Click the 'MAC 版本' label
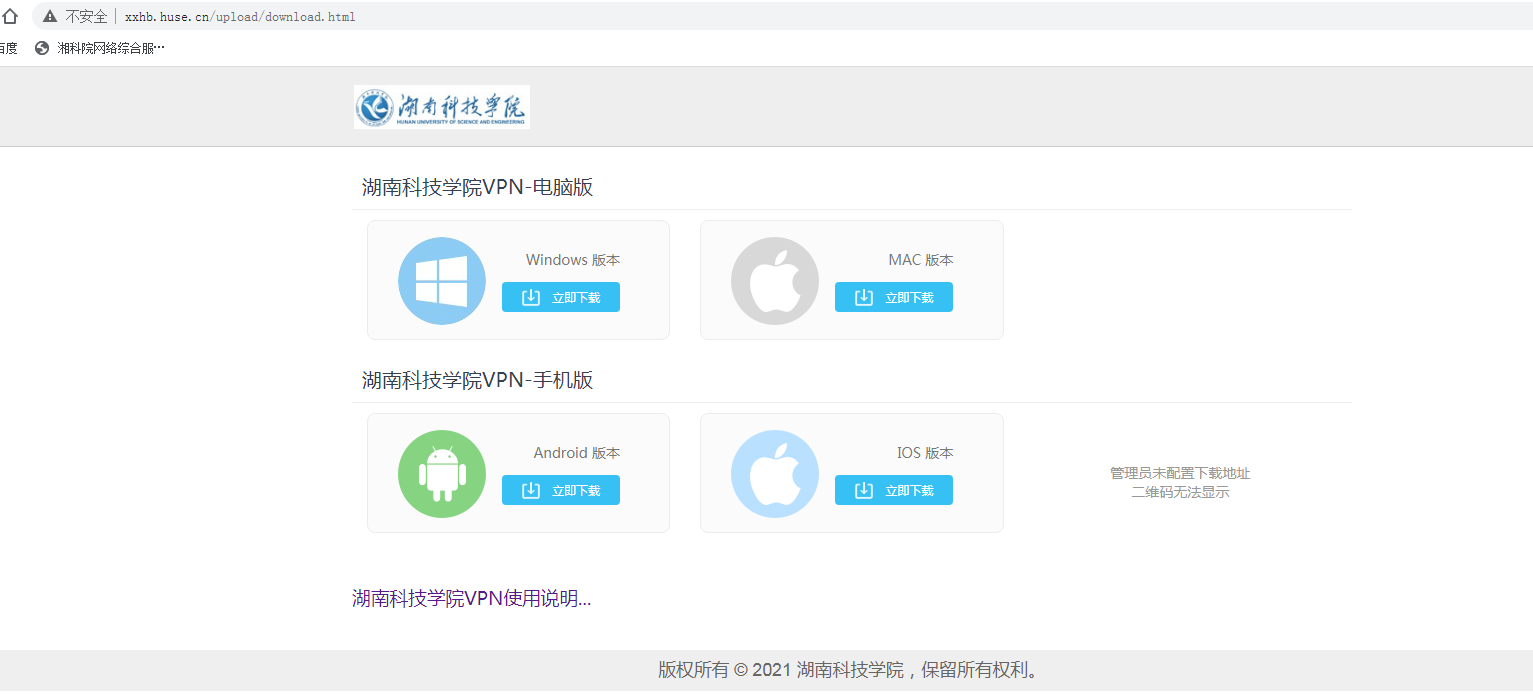 click(x=921, y=260)
